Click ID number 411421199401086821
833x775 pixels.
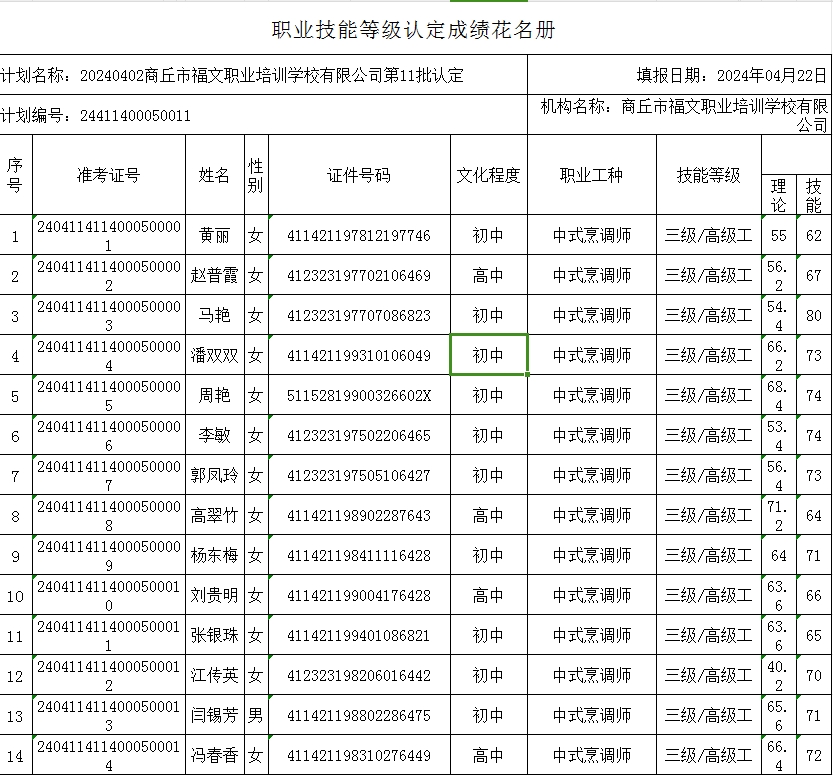359,635
